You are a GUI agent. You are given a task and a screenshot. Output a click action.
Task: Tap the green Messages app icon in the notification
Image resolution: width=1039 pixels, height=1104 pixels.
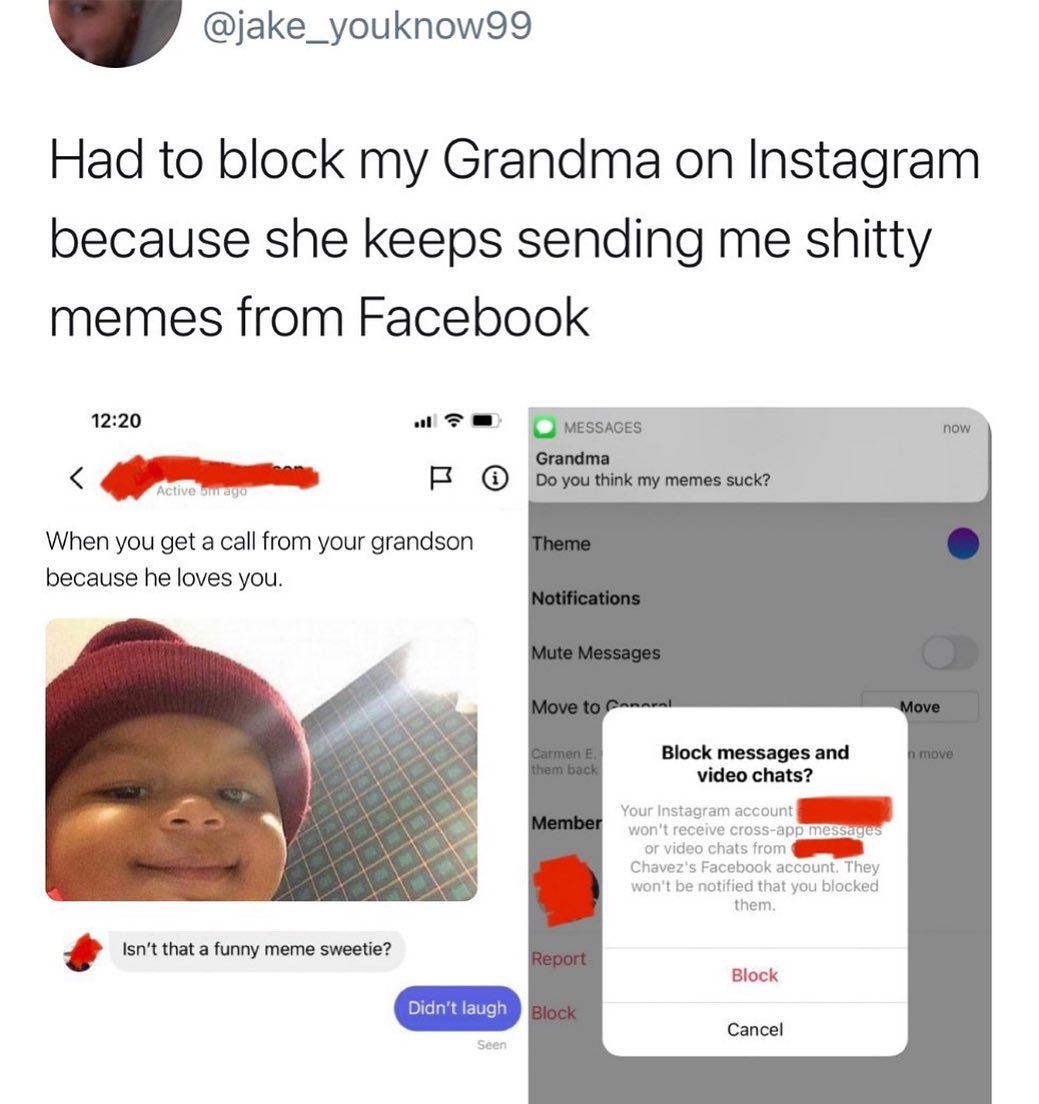(x=545, y=427)
